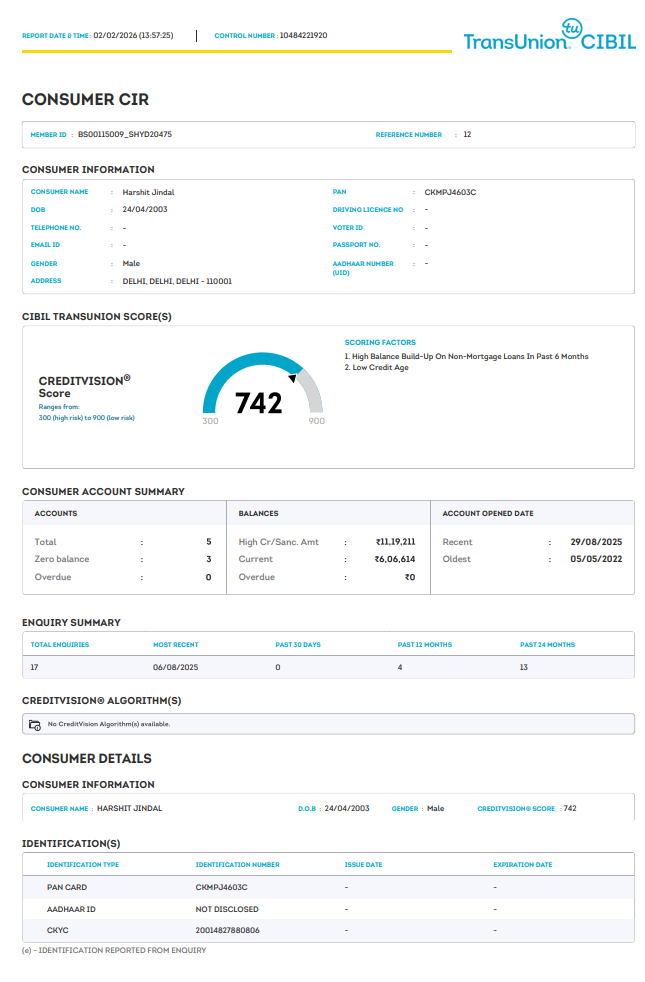Select address DELHI, DELHI, DELHI - 110001
Image resolution: width=645 pixels, height=982 pixels.
177,281
